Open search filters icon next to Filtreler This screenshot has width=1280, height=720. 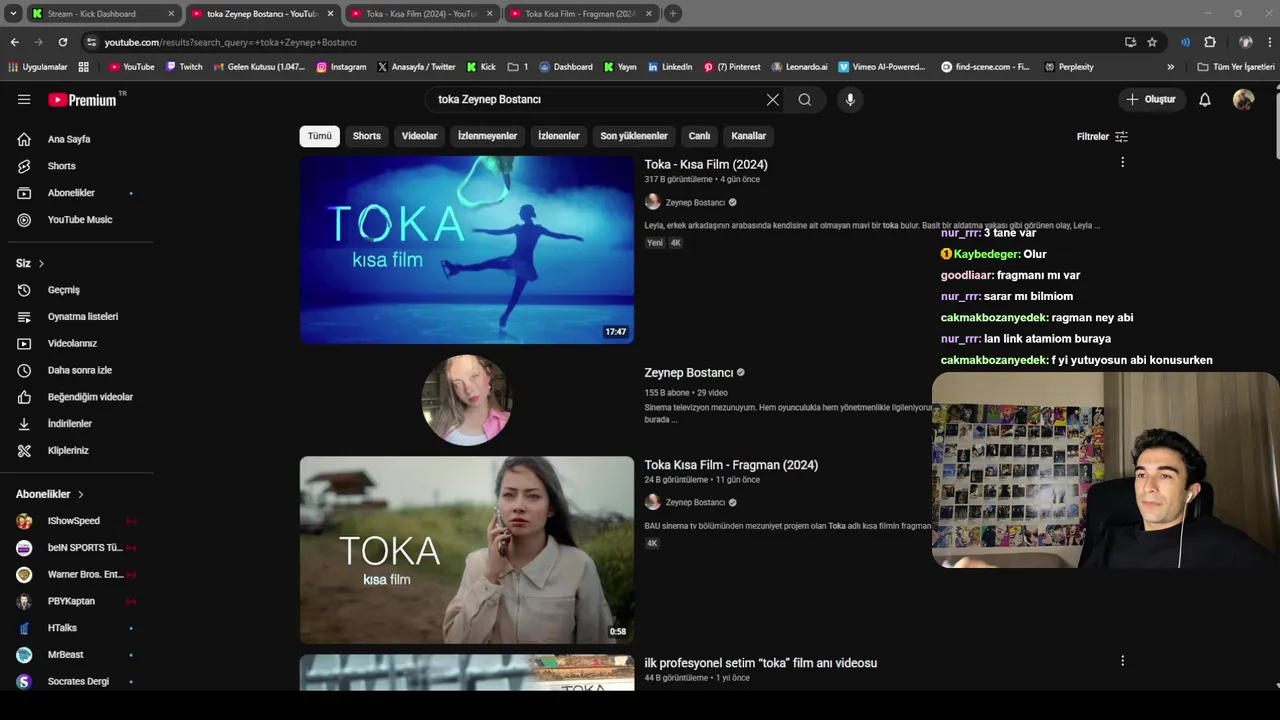tap(1121, 136)
